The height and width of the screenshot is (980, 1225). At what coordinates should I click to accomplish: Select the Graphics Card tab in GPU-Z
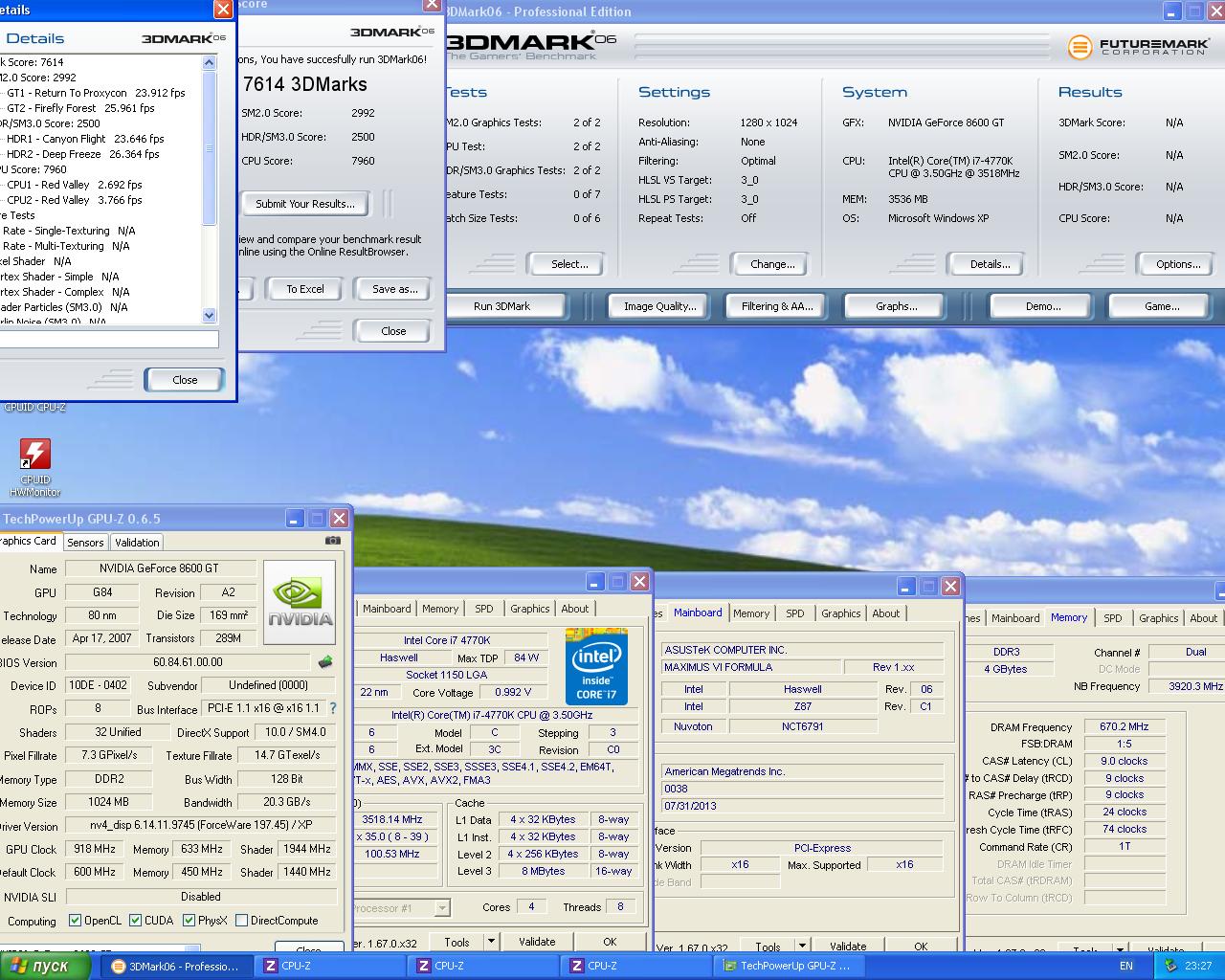click(29, 541)
